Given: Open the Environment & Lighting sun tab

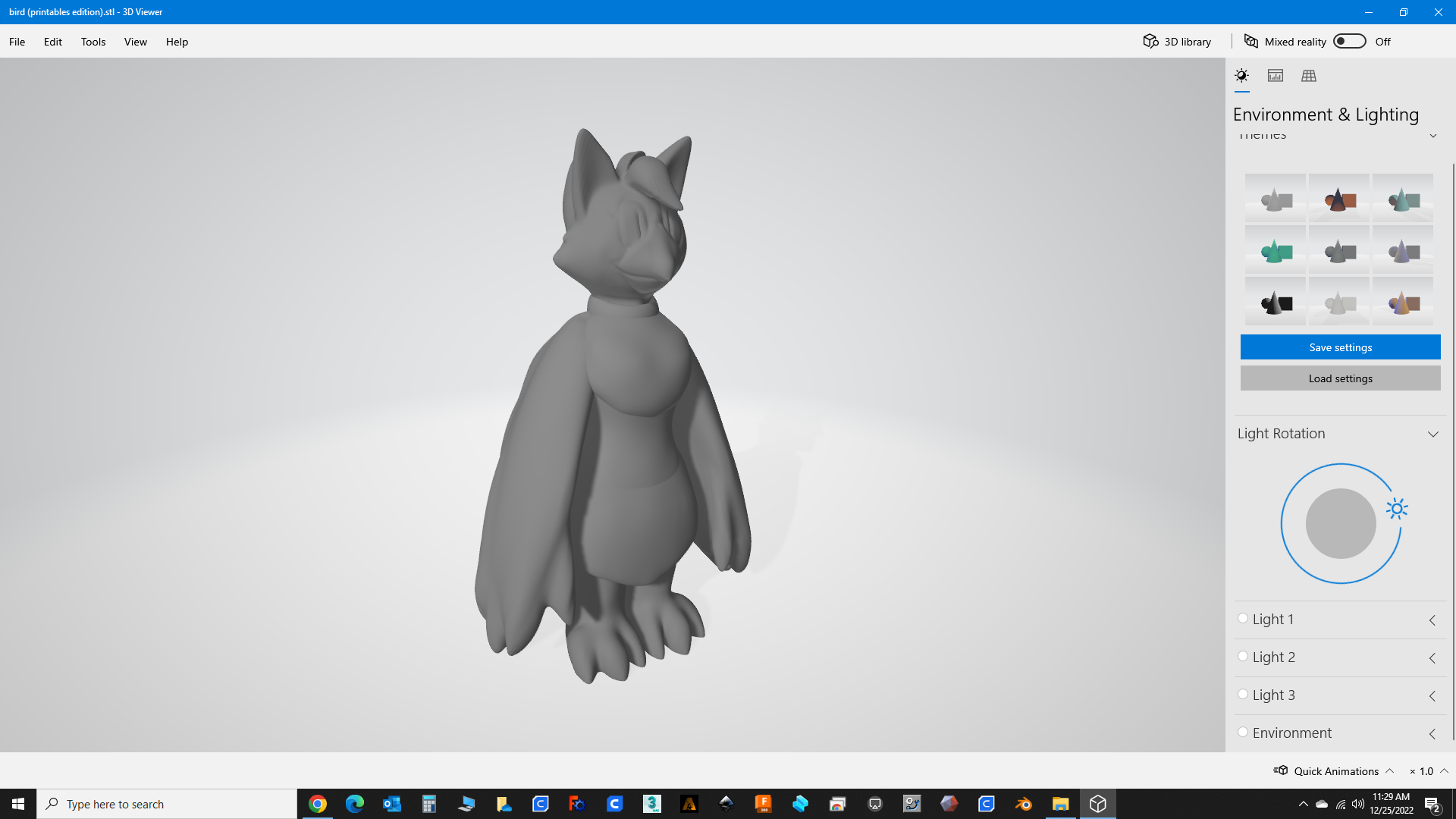Looking at the screenshot, I should (1241, 76).
